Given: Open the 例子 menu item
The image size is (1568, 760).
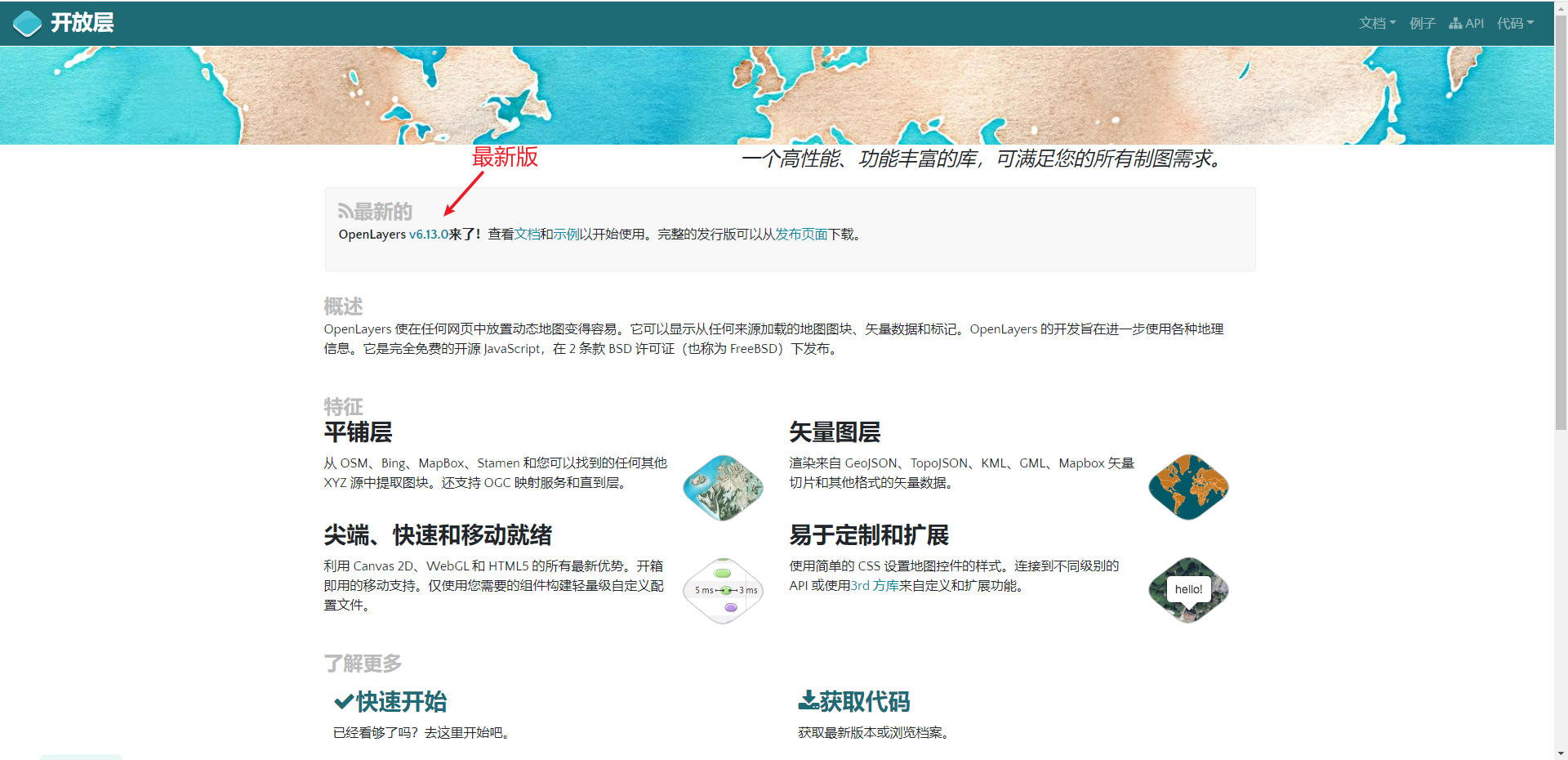Looking at the screenshot, I should pos(1422,24).
